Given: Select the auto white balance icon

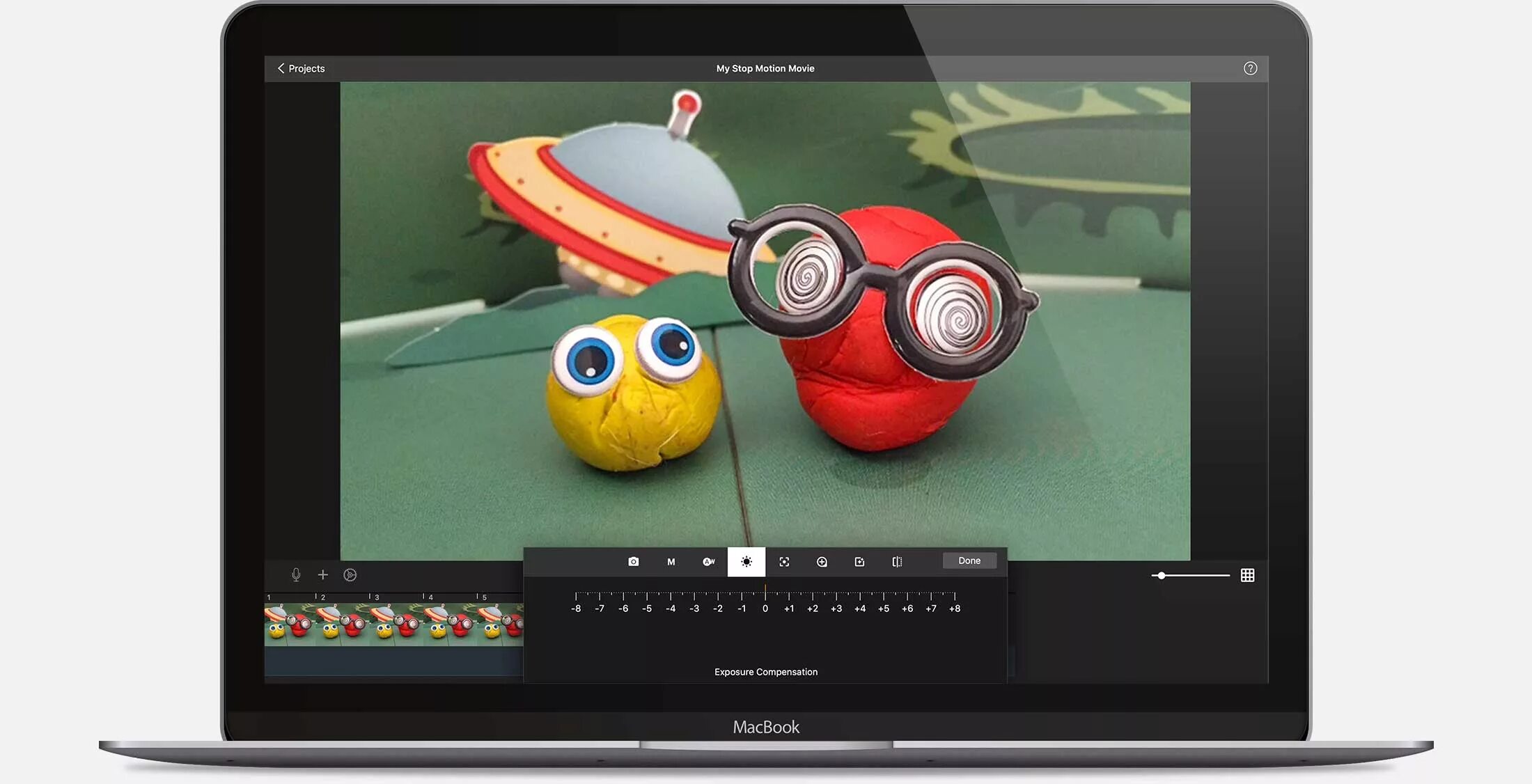Looking at the screenshot, I should click(x=708, y=562).
